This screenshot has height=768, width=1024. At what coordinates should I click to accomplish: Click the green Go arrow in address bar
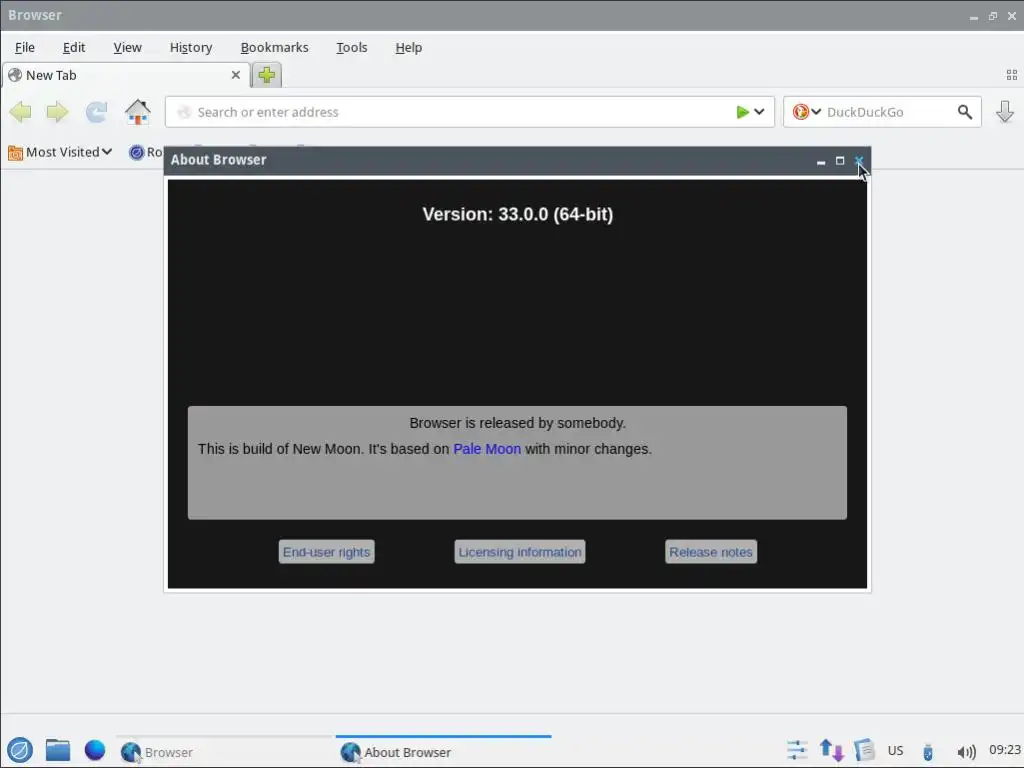pos(743,112)
